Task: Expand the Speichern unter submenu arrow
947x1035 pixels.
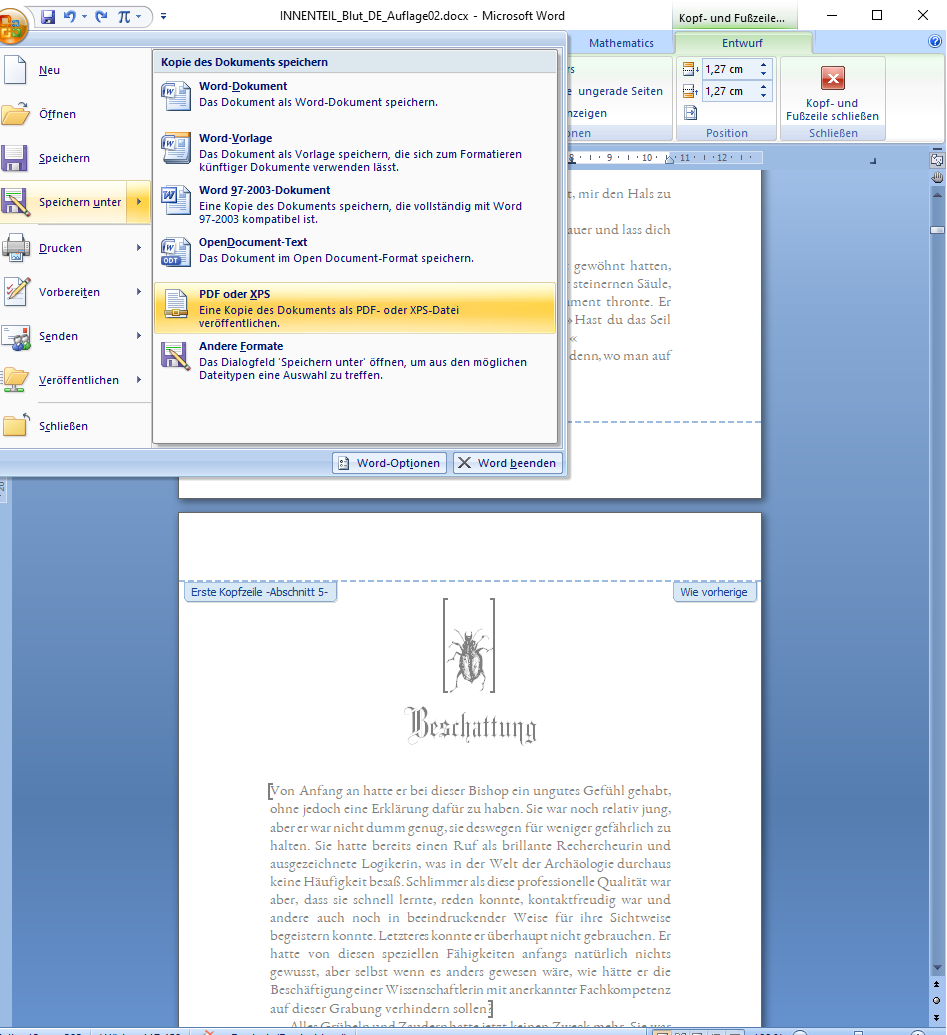Action: 139,202
